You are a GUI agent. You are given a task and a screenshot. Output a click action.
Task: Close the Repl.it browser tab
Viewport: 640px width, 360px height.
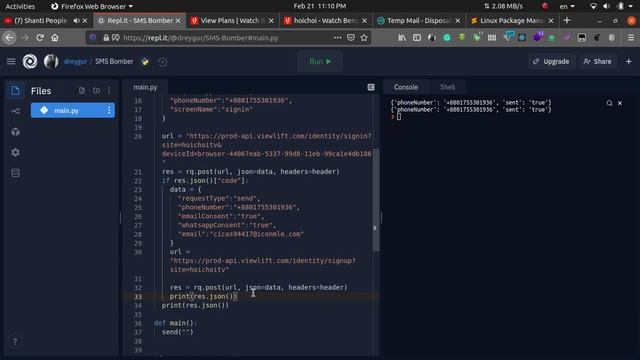178,20
